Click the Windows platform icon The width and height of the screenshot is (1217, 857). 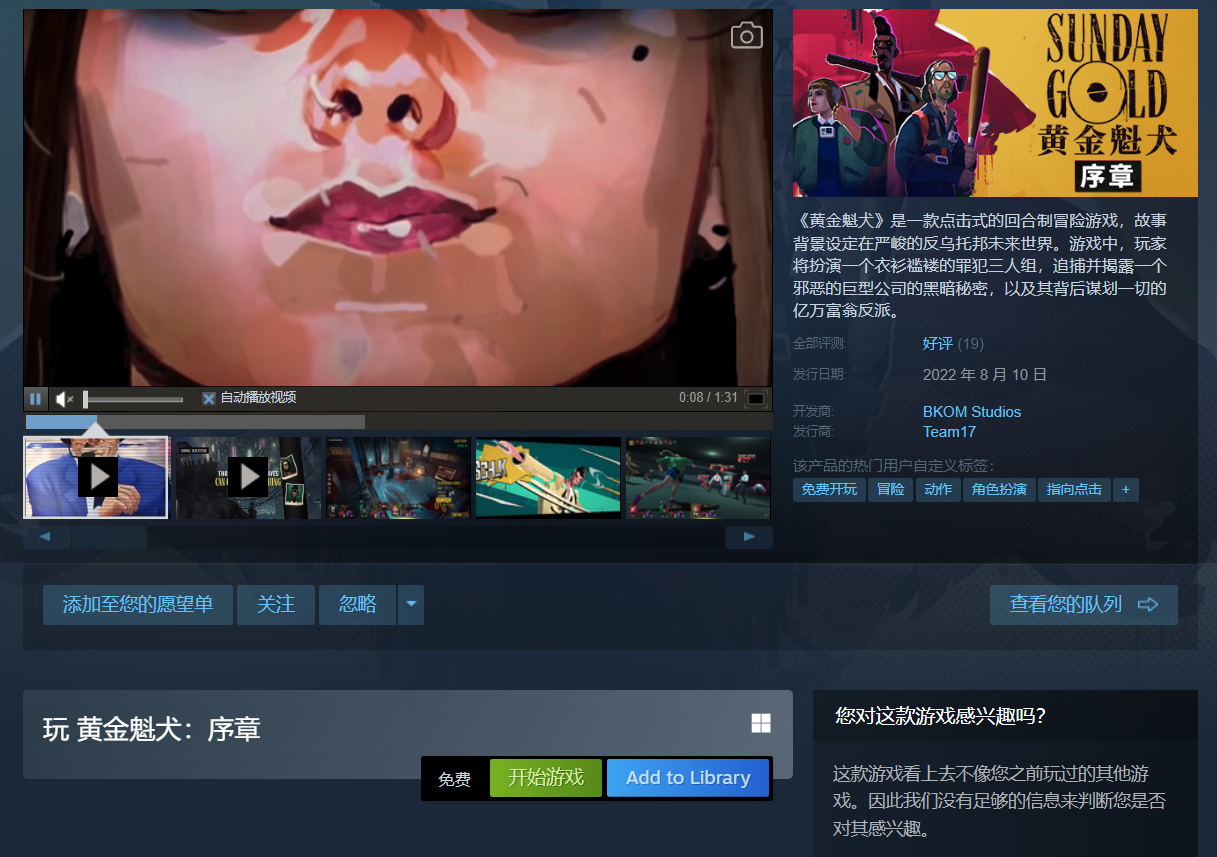(x=761, y=723)
